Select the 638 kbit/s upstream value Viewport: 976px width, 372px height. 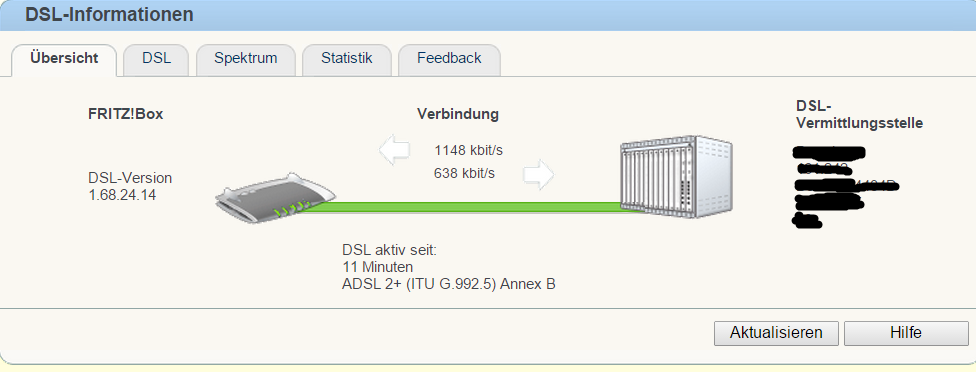pos(464,174)
